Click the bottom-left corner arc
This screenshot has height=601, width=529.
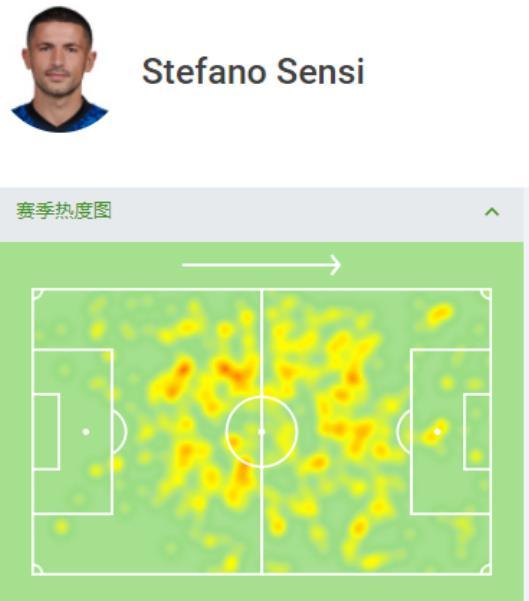37,570
